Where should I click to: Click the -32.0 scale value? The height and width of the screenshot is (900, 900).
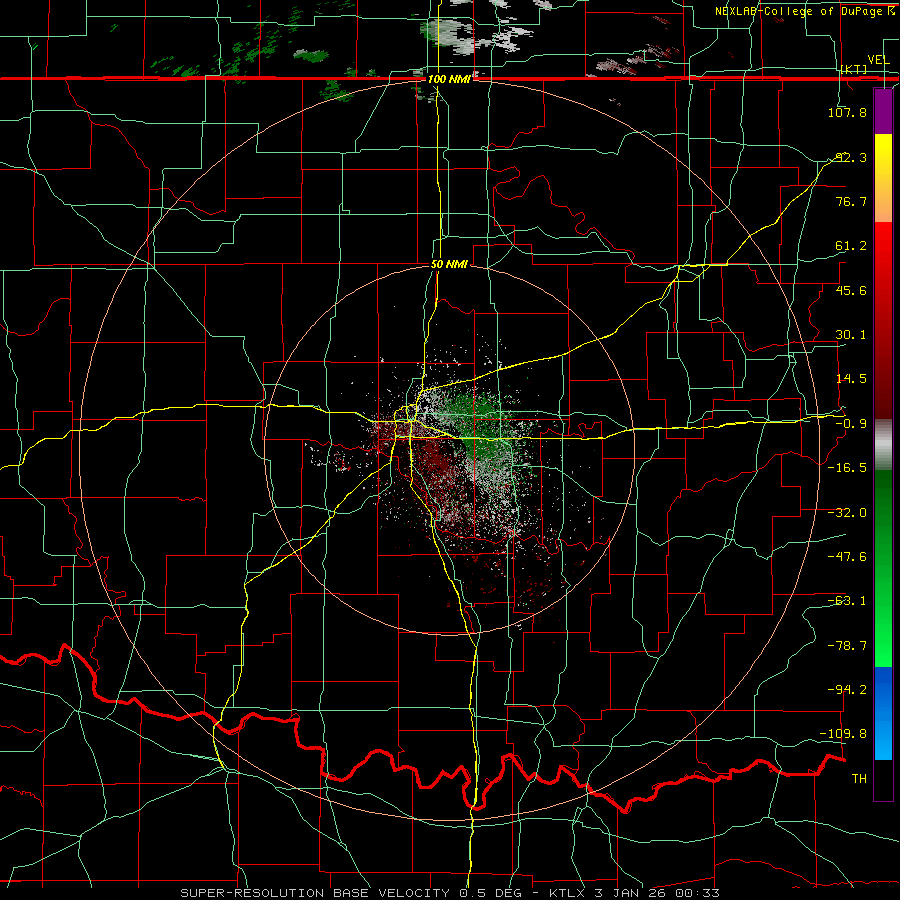tap(847, 513)
